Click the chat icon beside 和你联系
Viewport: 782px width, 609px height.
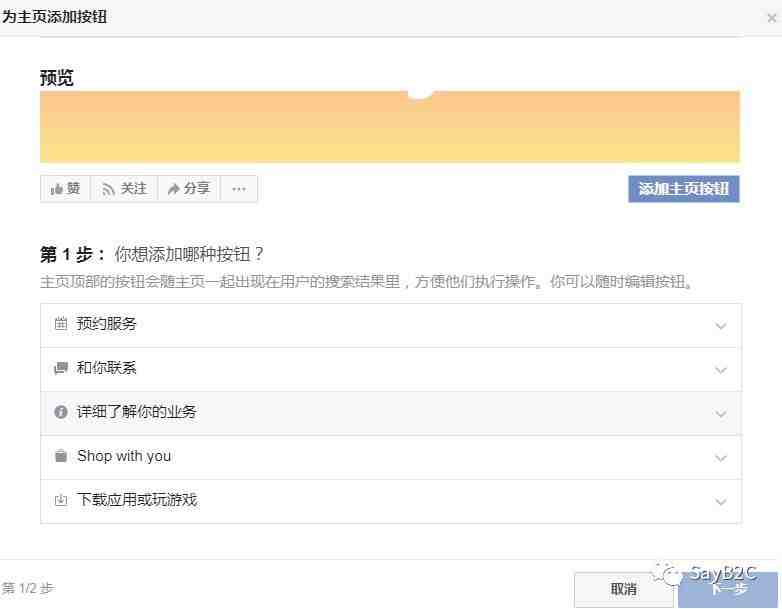61,368
